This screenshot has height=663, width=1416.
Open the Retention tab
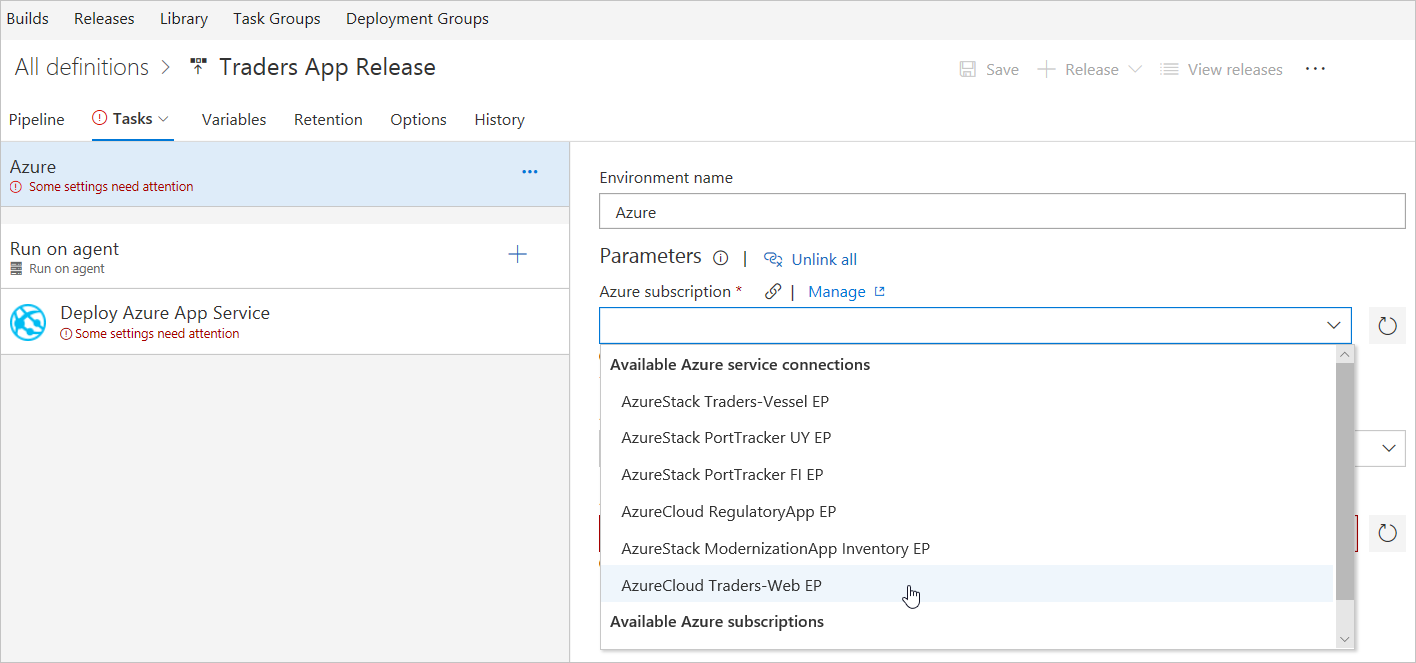coord(328,119)
